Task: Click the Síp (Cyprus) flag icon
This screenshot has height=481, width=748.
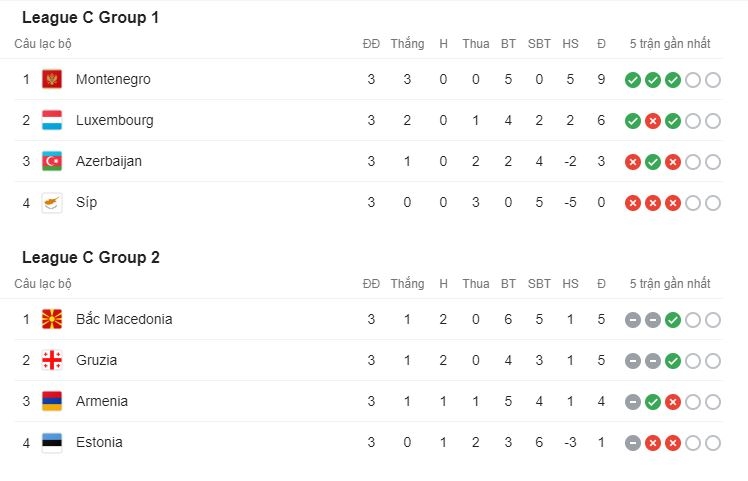Action: click(x=52, y=202)
